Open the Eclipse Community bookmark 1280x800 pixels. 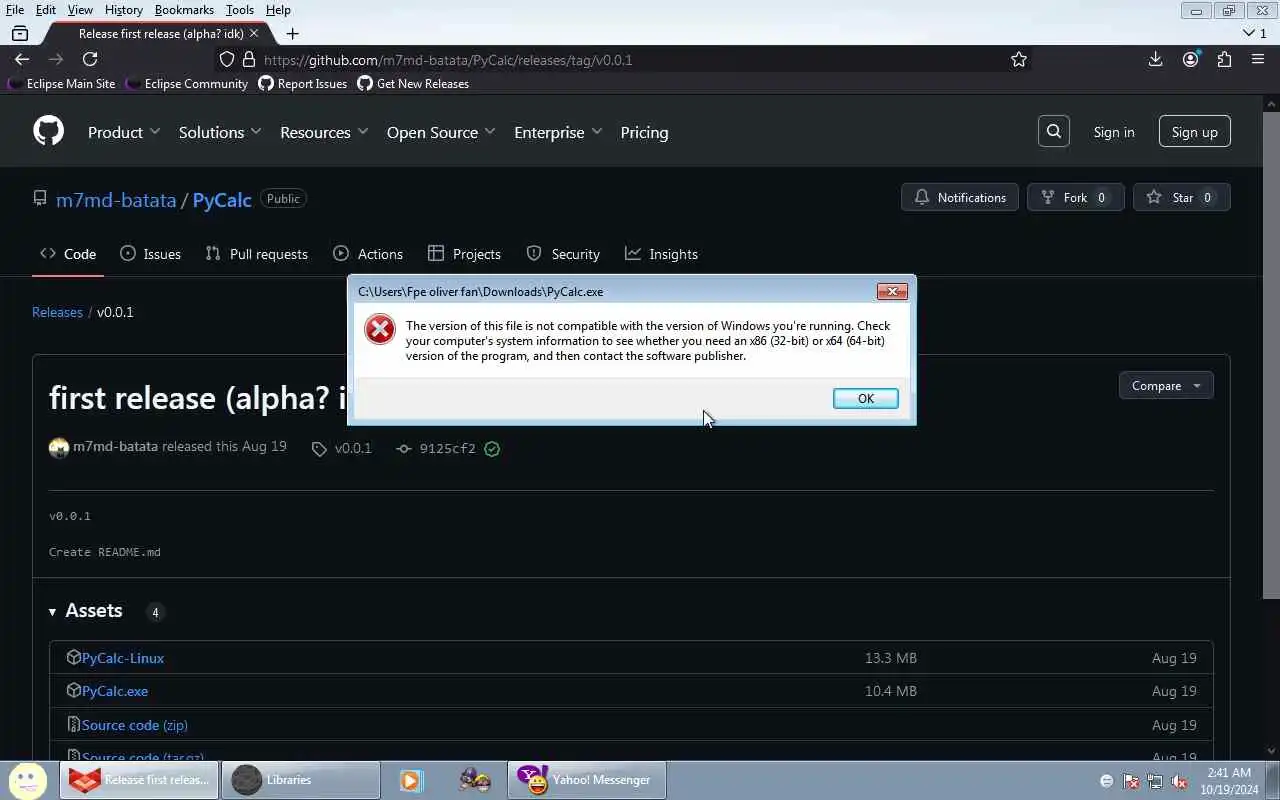pyautogui.click(x=186, y=84)
